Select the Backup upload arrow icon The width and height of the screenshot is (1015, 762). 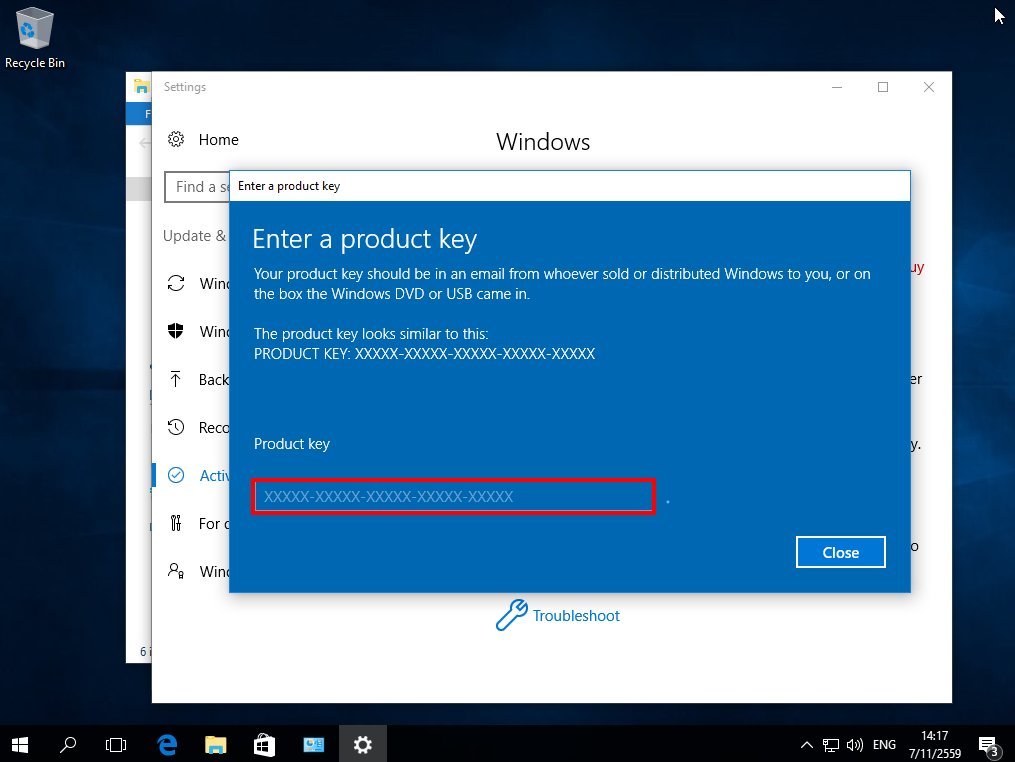click(x=175, y=379)
